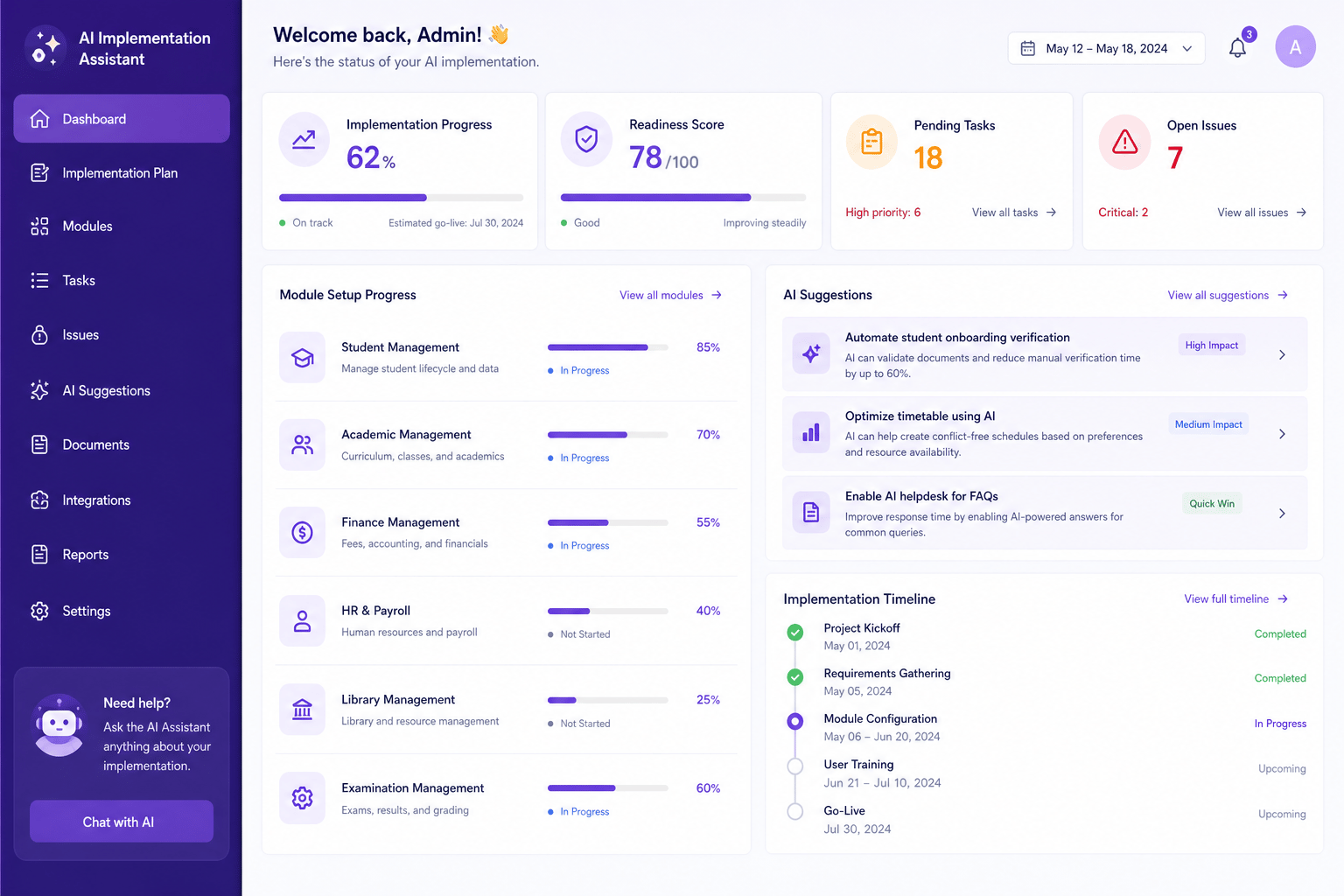Click the Academic Management people icon

tap(303, 445)
